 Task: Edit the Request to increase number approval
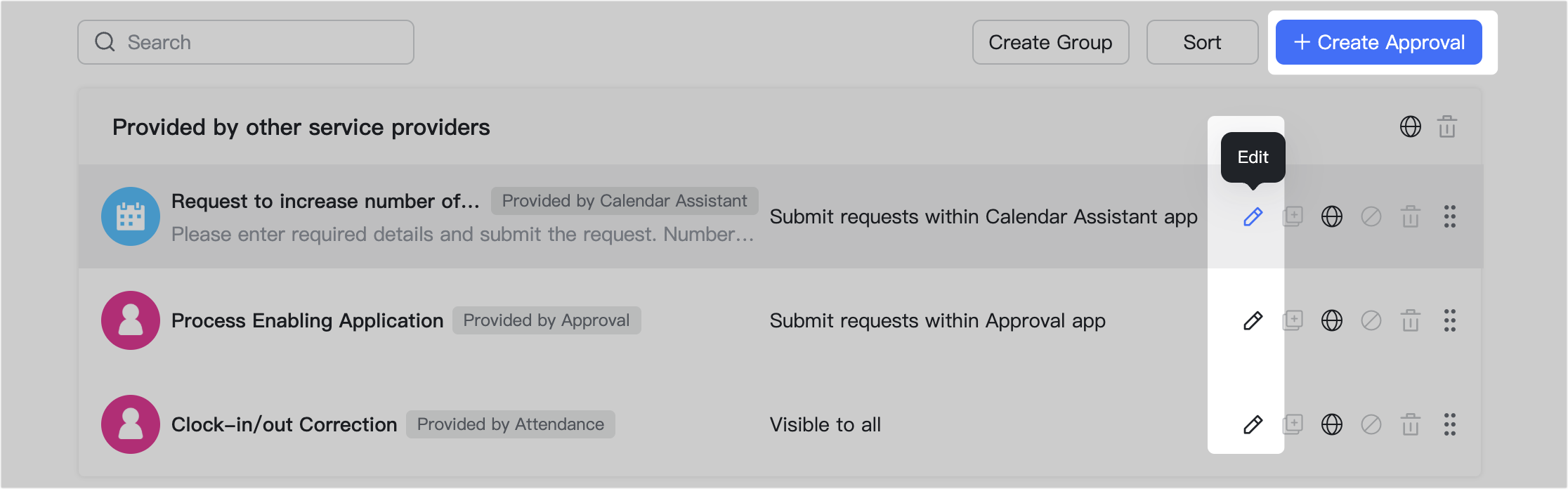click(1253, 217)
